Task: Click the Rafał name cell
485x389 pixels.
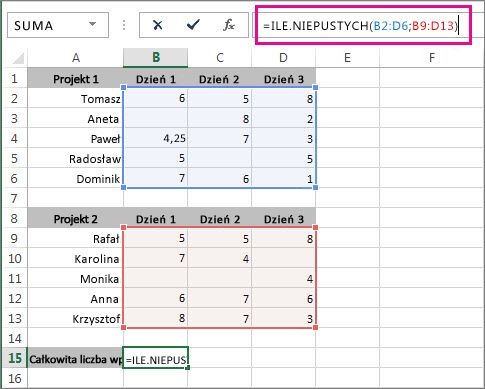Action: 76,239
